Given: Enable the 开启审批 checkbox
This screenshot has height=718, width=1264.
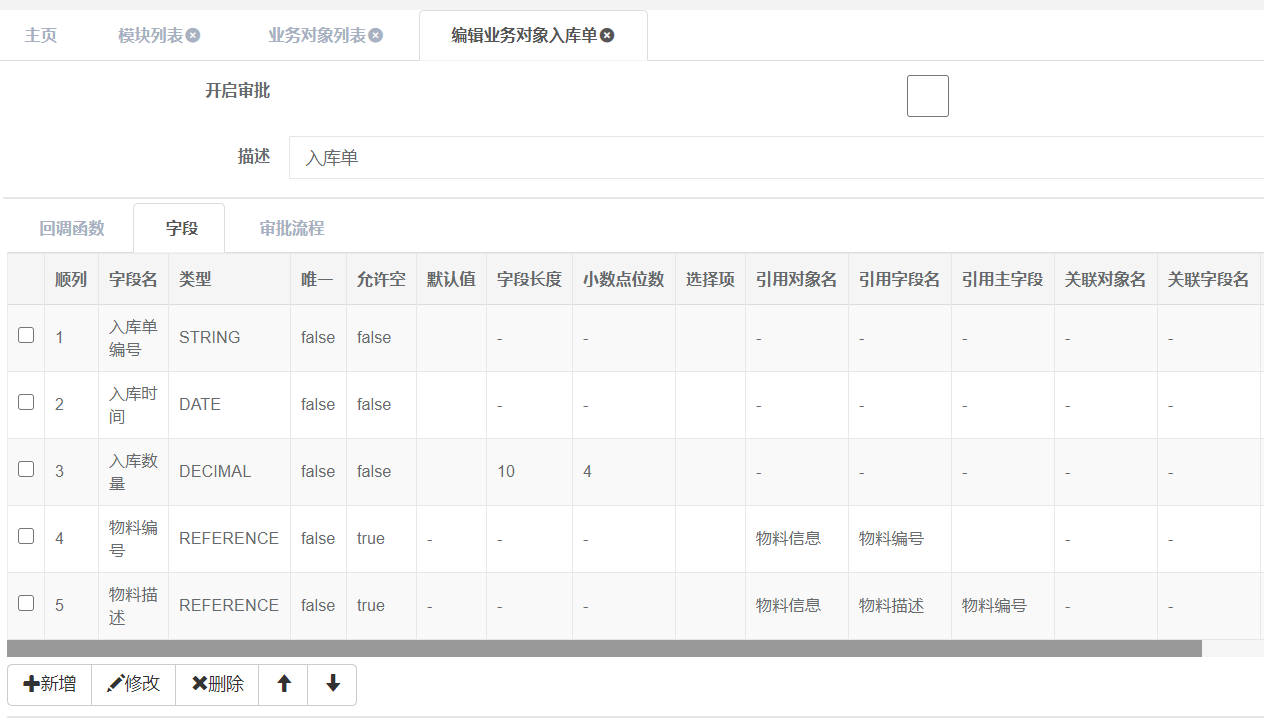Looking at the screenshot, I should point(927,95).
